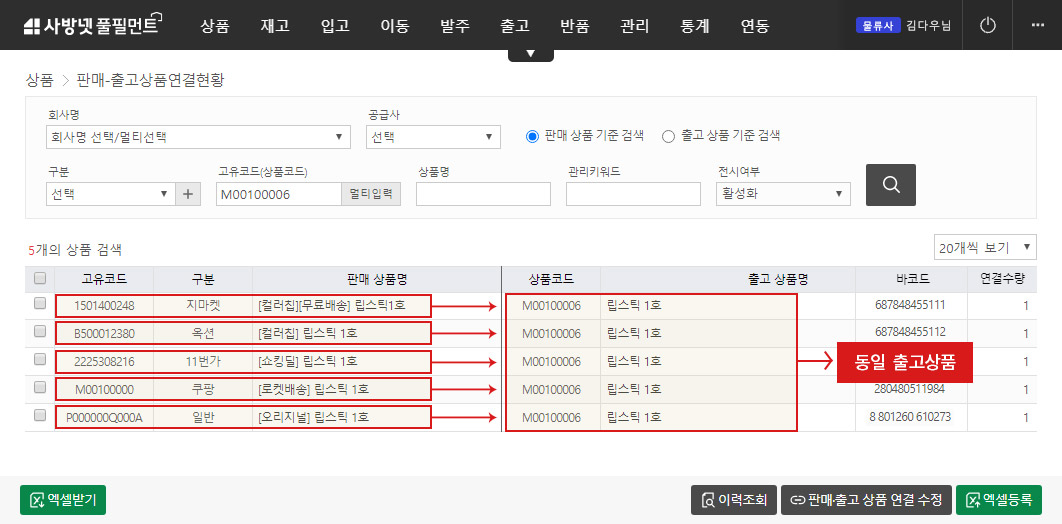Viewport: 1062px width, 524px height.
Task: Download with the 엑셀받기 button
Action: [63, 500]
